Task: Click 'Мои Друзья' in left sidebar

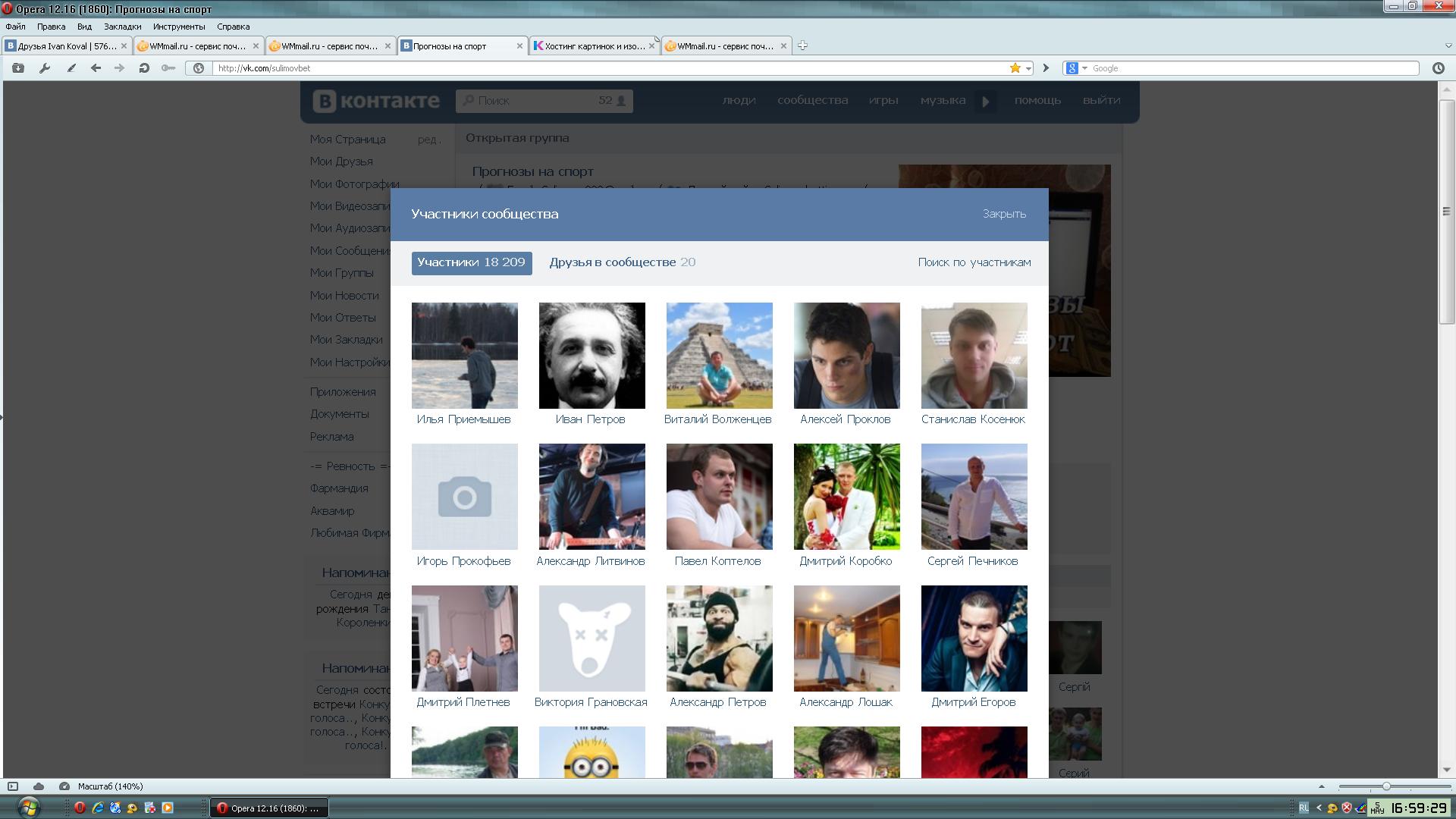Action: pos(341,162)
